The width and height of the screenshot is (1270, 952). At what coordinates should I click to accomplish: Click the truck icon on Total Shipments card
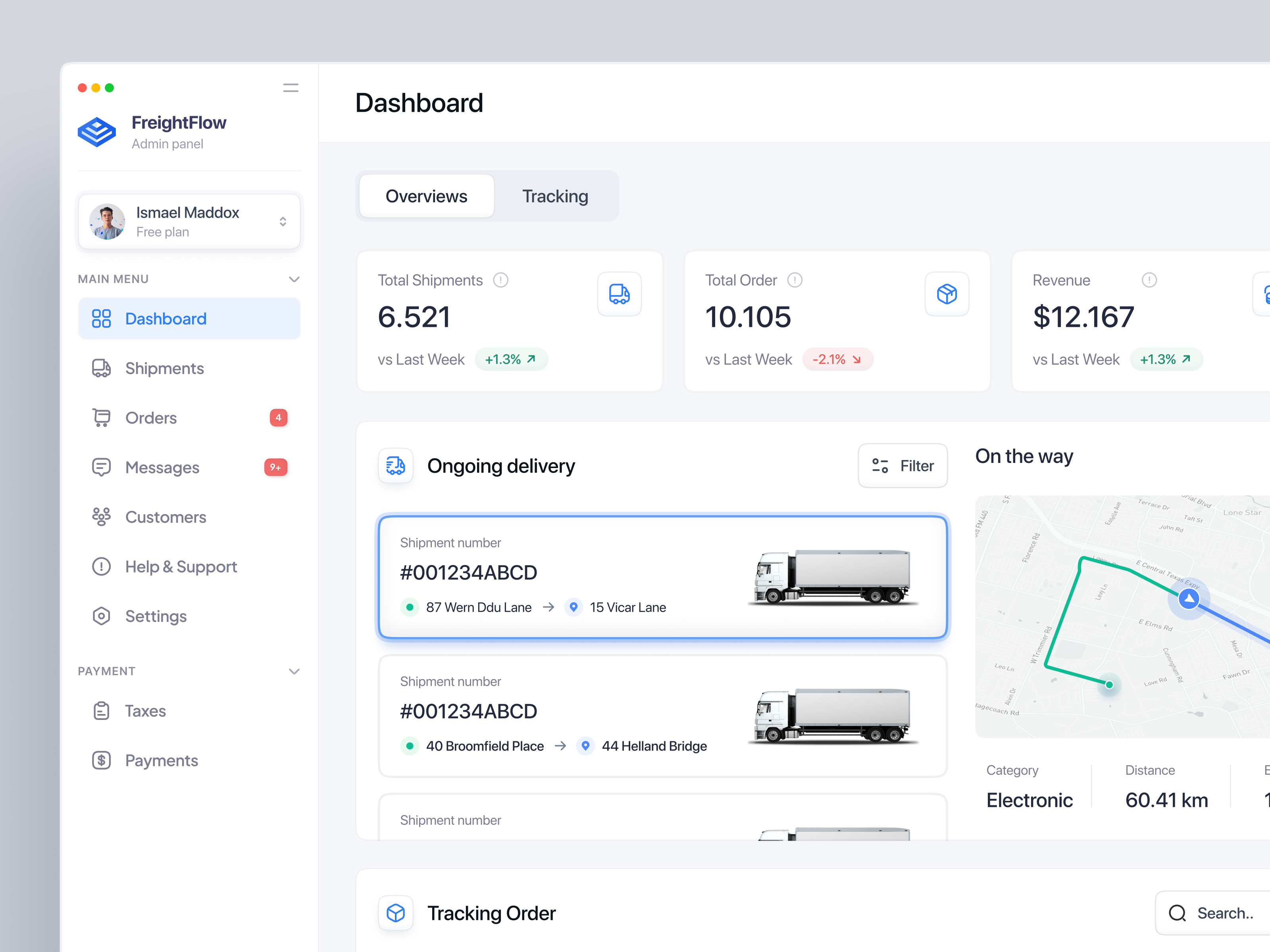click(x=620, y=294)
